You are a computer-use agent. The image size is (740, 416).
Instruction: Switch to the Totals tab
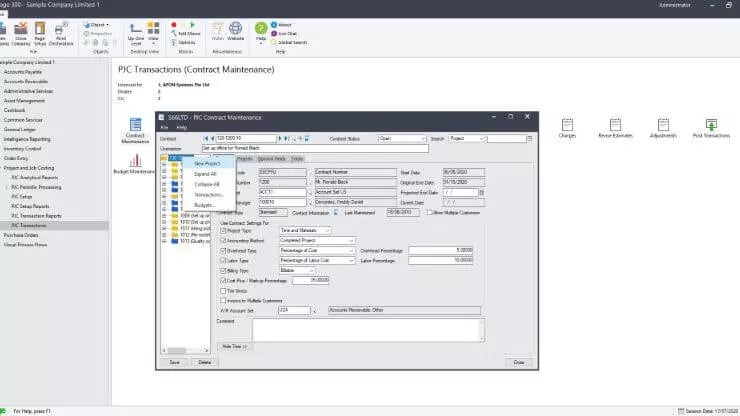297,159
